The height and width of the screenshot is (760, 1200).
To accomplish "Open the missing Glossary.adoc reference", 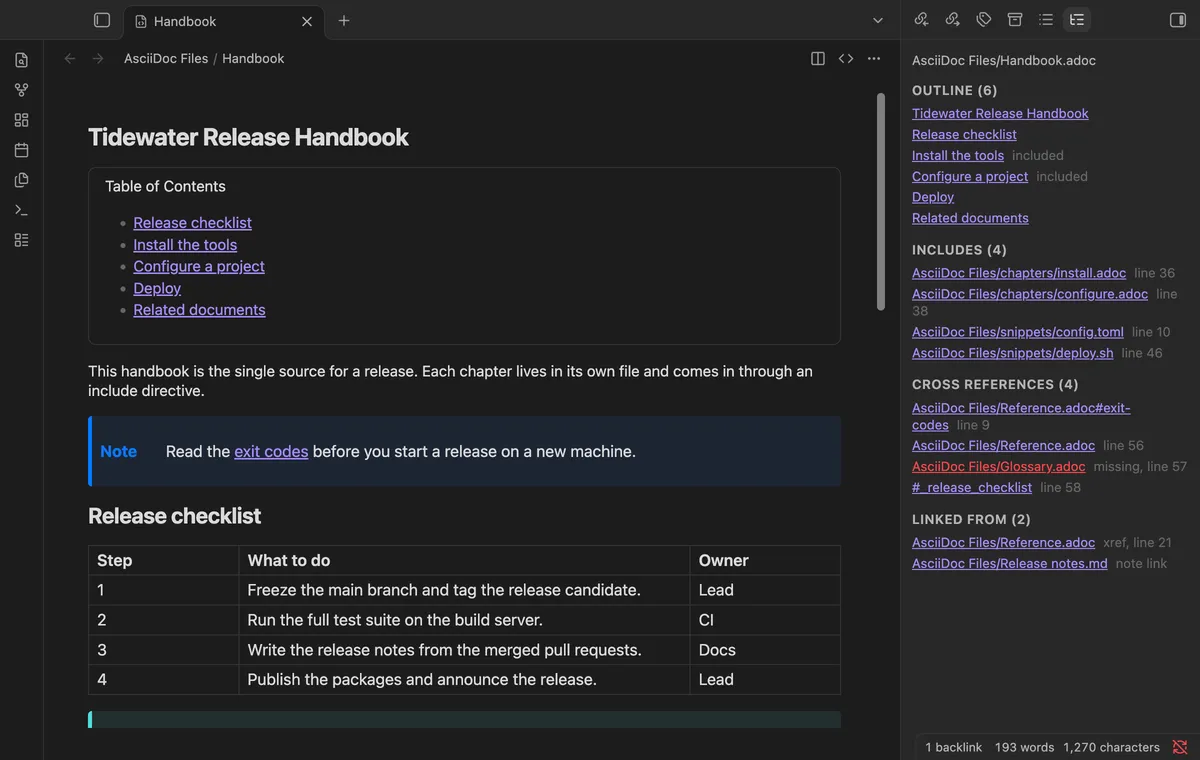I will [999, 467].
